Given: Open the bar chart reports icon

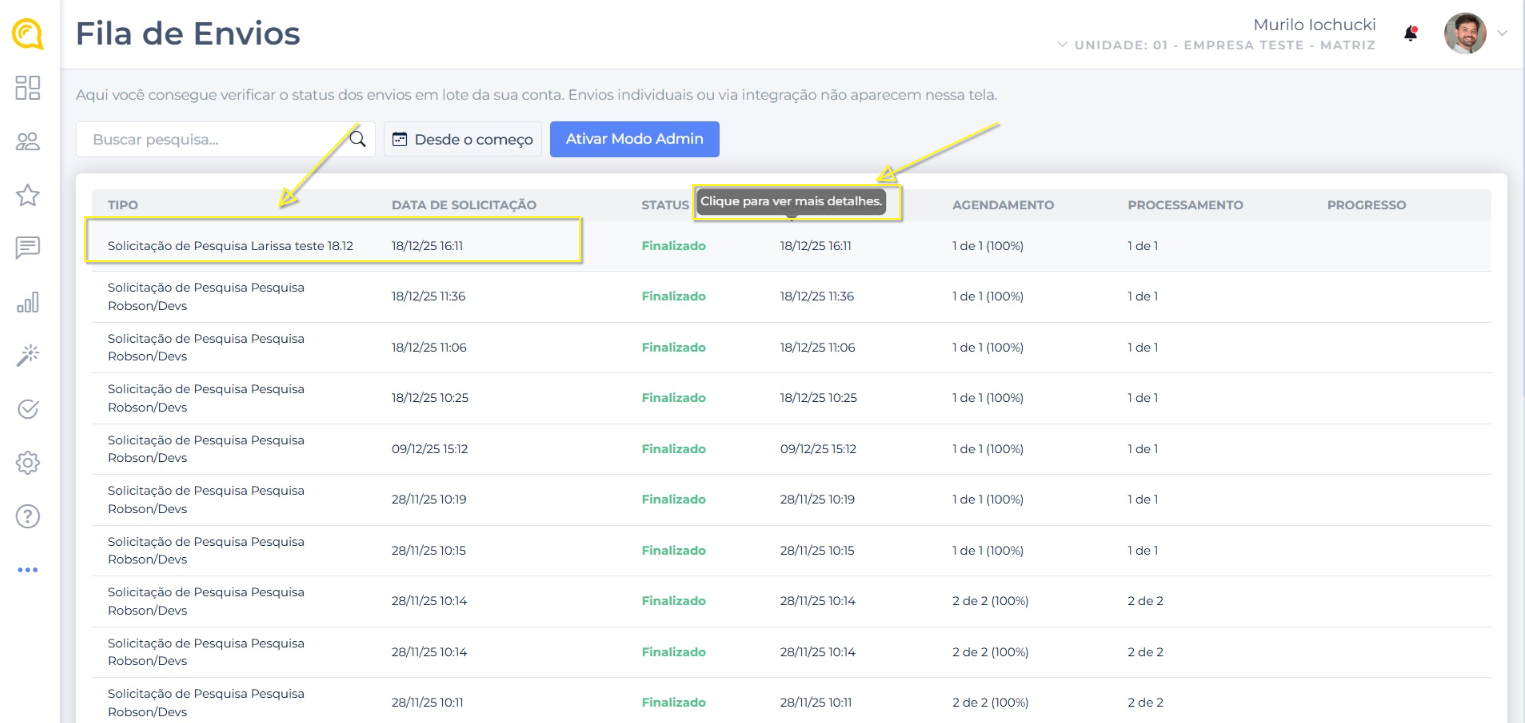Looking at the screenshot, I should pos(28,302).
